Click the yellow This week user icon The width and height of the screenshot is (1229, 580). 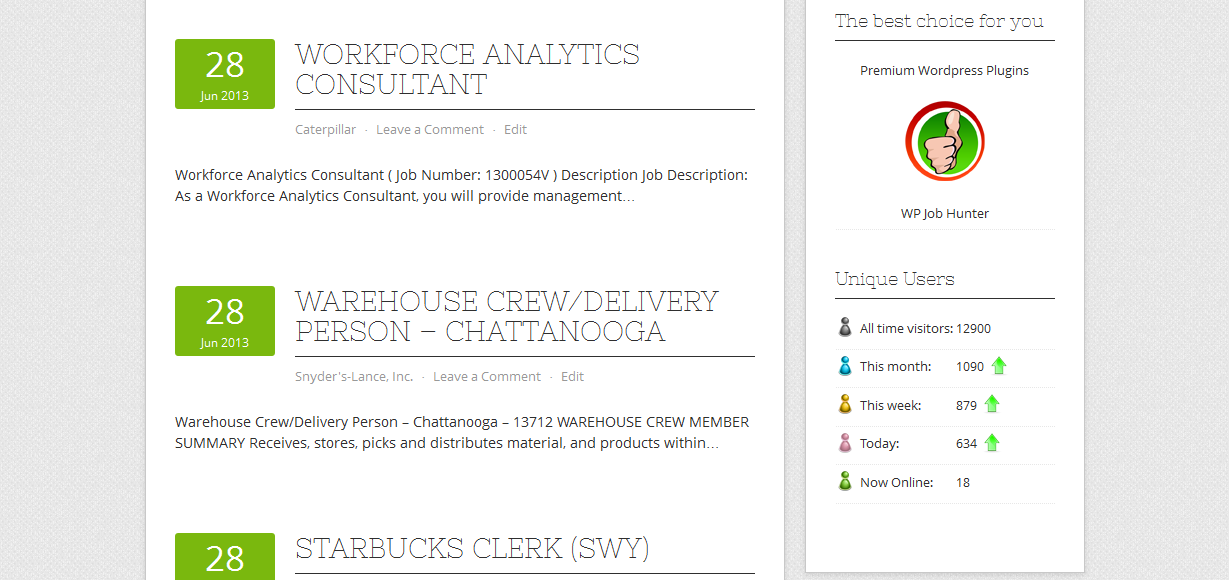coord(845,405)
